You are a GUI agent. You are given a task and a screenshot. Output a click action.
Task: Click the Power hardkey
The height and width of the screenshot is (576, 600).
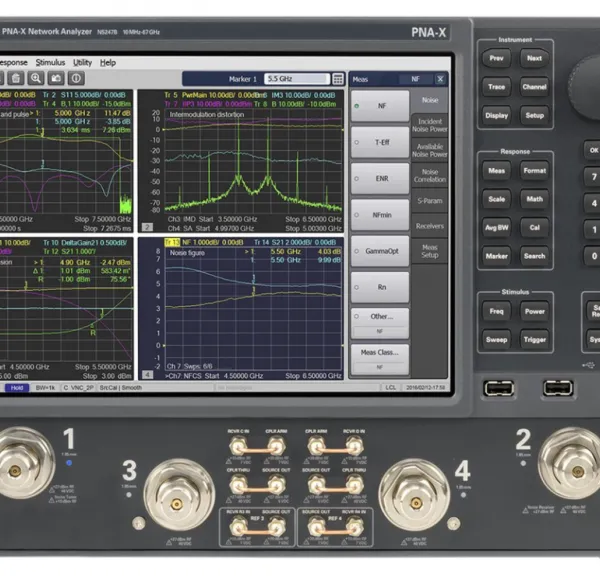(x=534, y=311)
